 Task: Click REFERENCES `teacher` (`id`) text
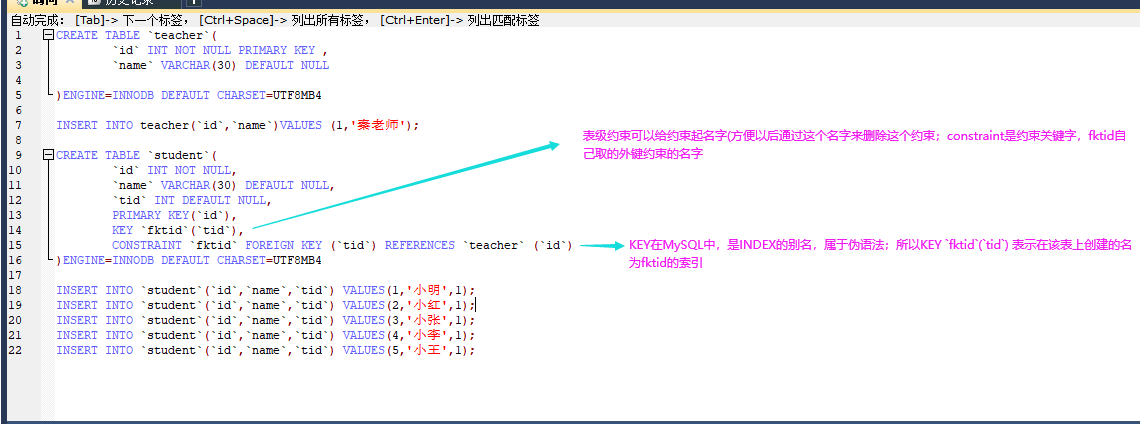tap(478, 245)
